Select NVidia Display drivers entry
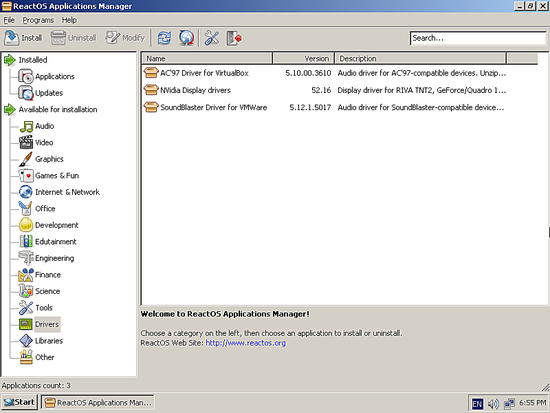Screen dimensions: 550x413 [195, 90]
